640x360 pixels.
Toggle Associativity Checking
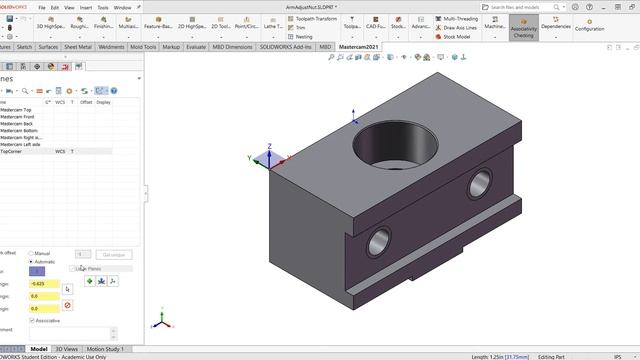[x=524, y=28]
